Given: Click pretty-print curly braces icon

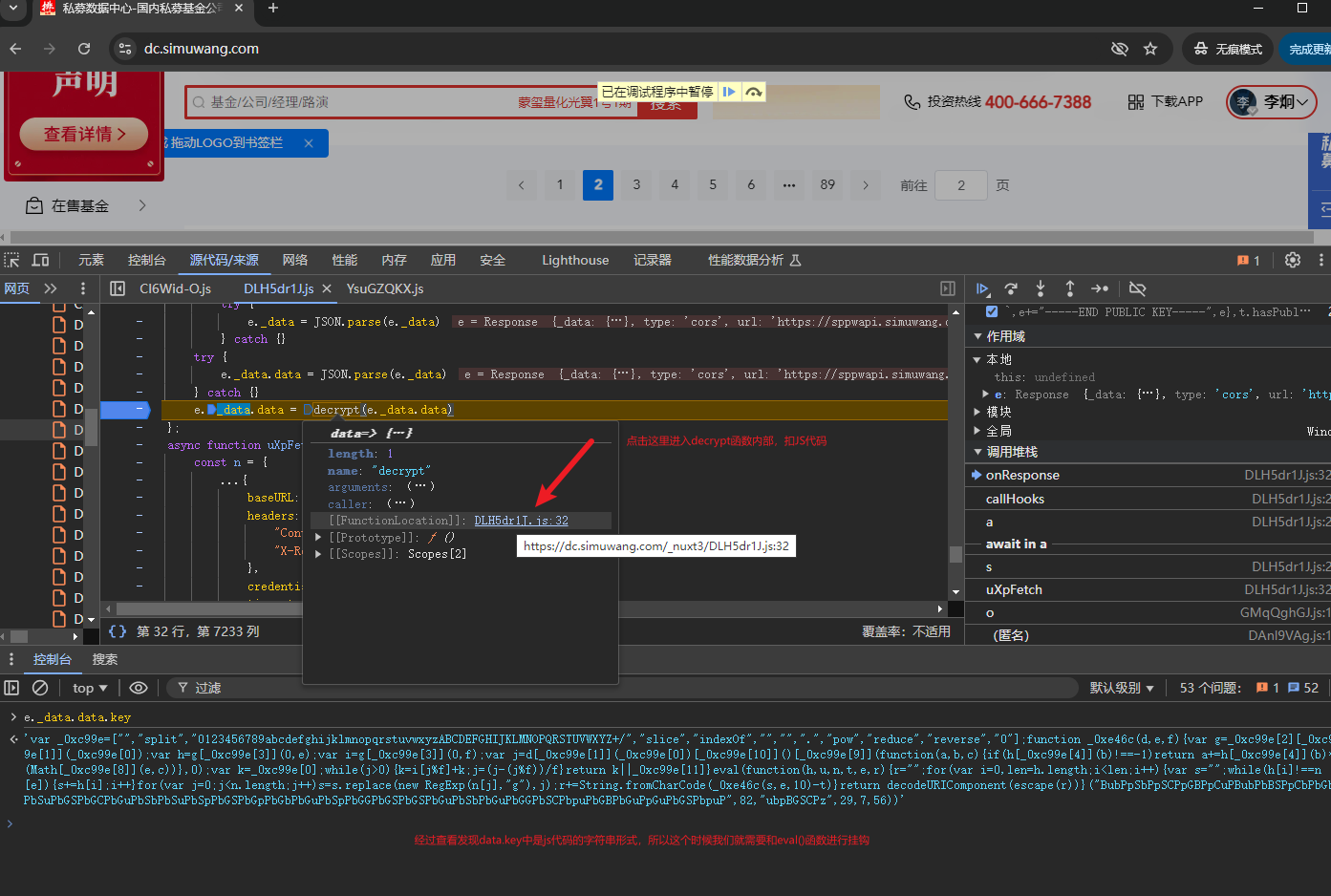Looking at the screenshot, I should 118,631.
